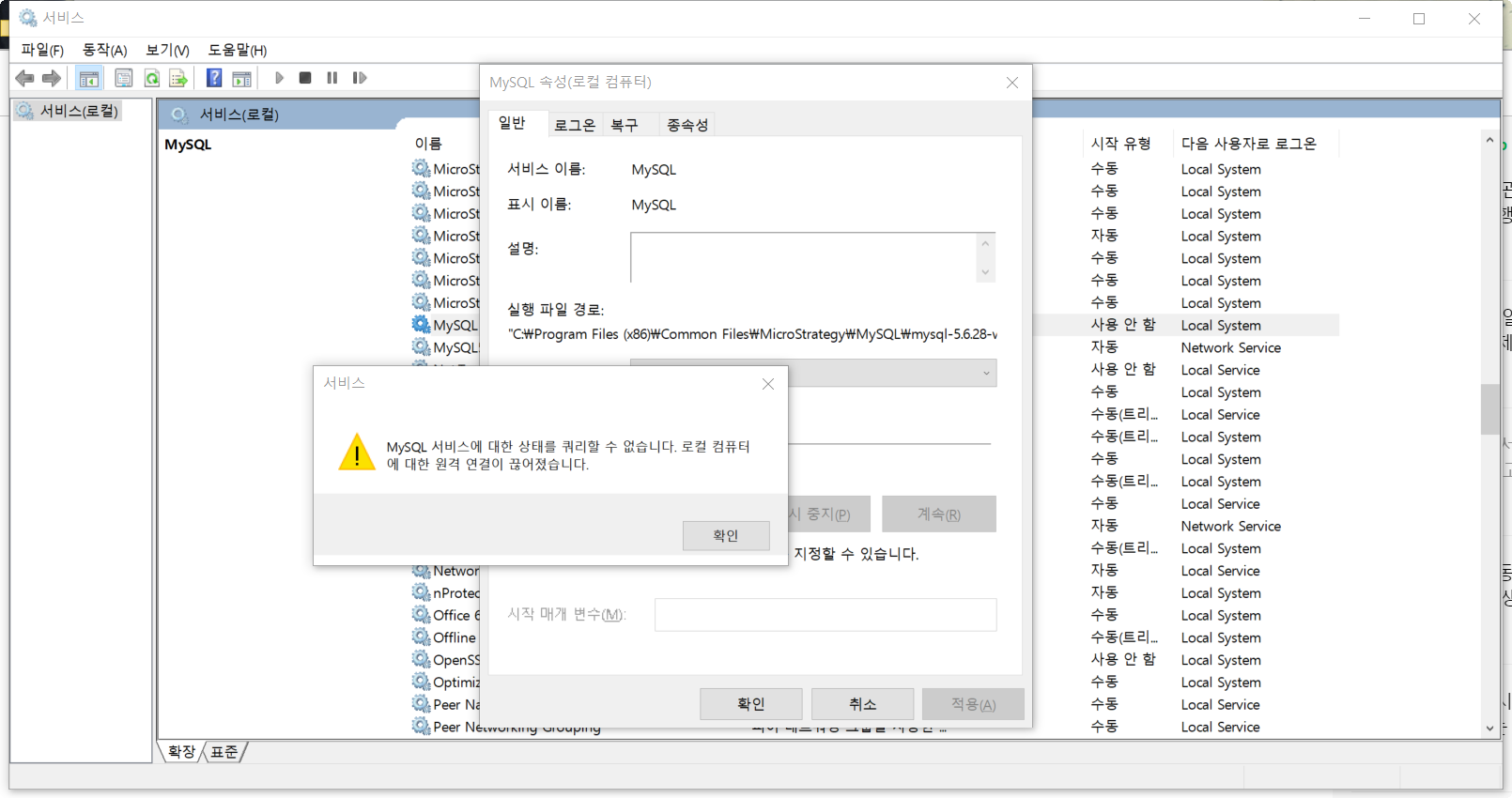Click 취소 in the MySQL properties dialog
Image resolution: width=1512 pixels, height=798 pixels.
point(863,704)
